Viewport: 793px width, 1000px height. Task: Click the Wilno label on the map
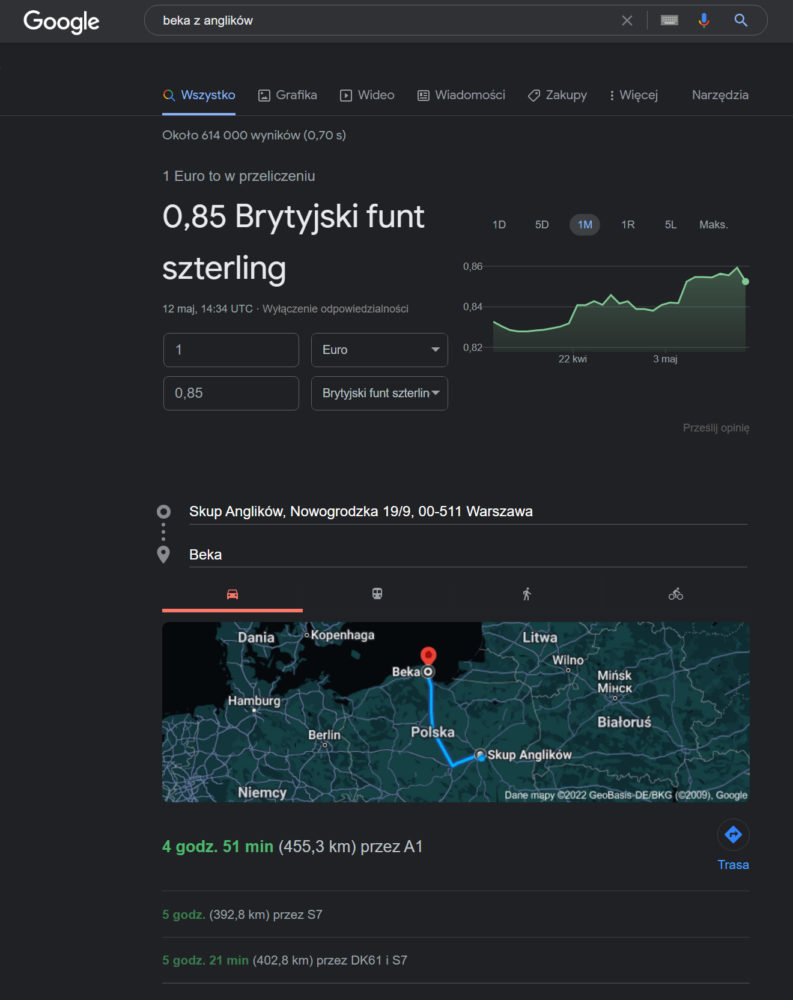point(568,660)
